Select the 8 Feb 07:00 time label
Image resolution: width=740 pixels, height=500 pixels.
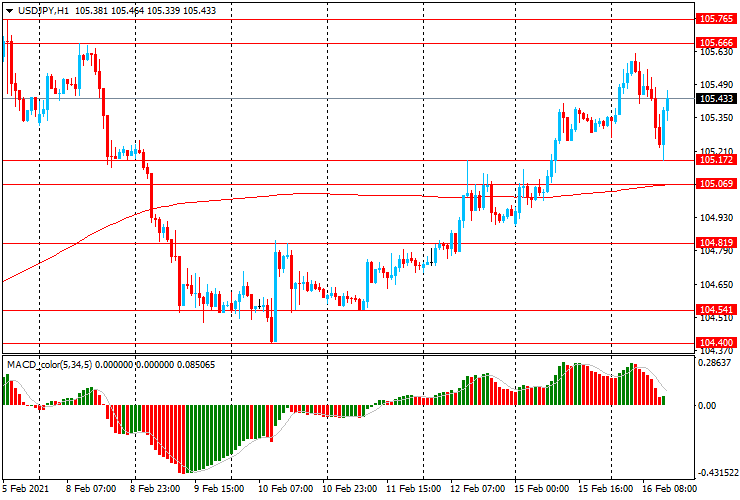[91, 488]
